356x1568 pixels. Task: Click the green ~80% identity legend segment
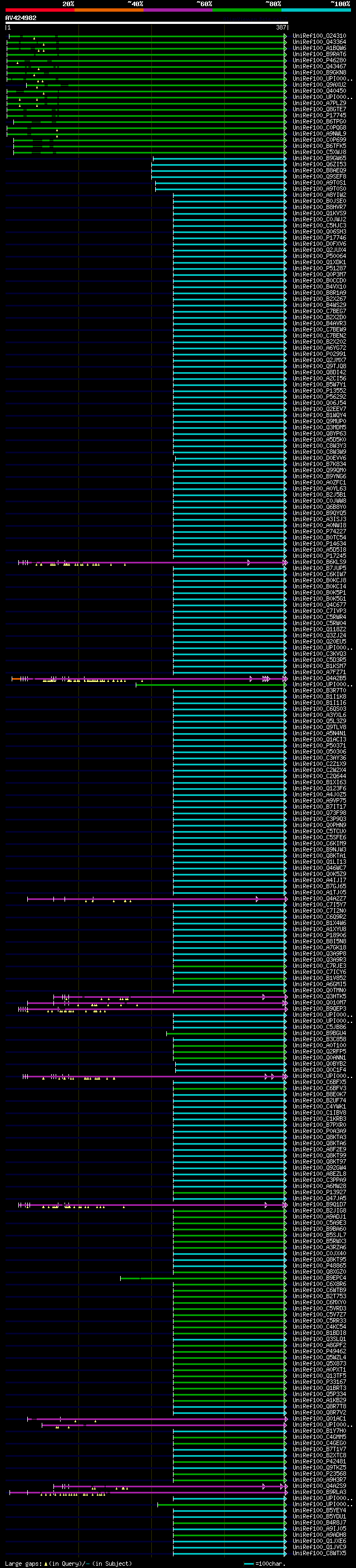tap(247, 10)
